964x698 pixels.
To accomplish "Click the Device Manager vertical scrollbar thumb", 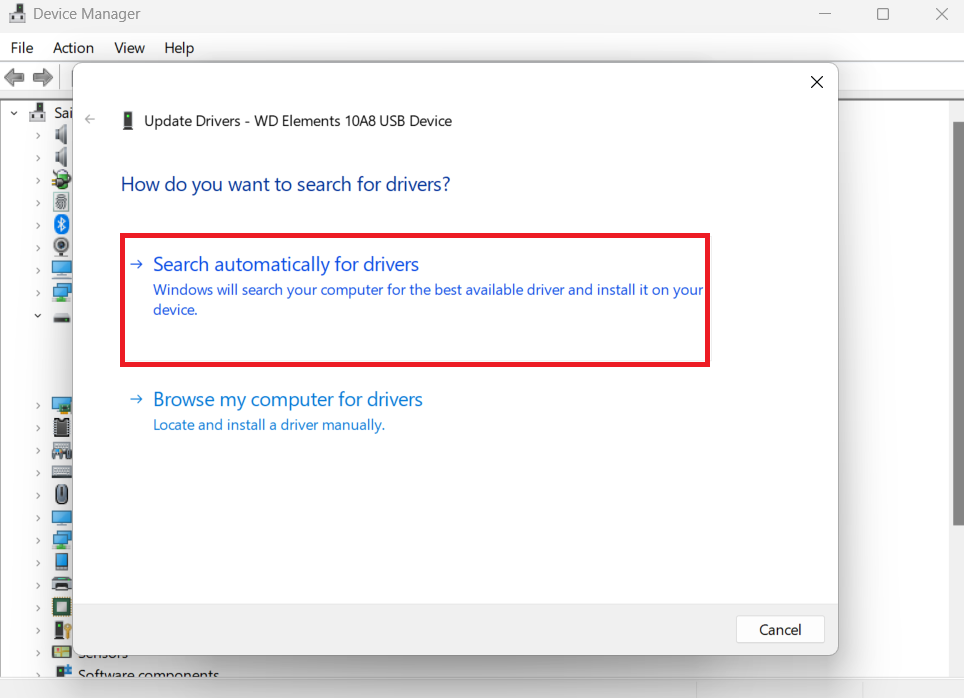I will (x=958, y=323).
